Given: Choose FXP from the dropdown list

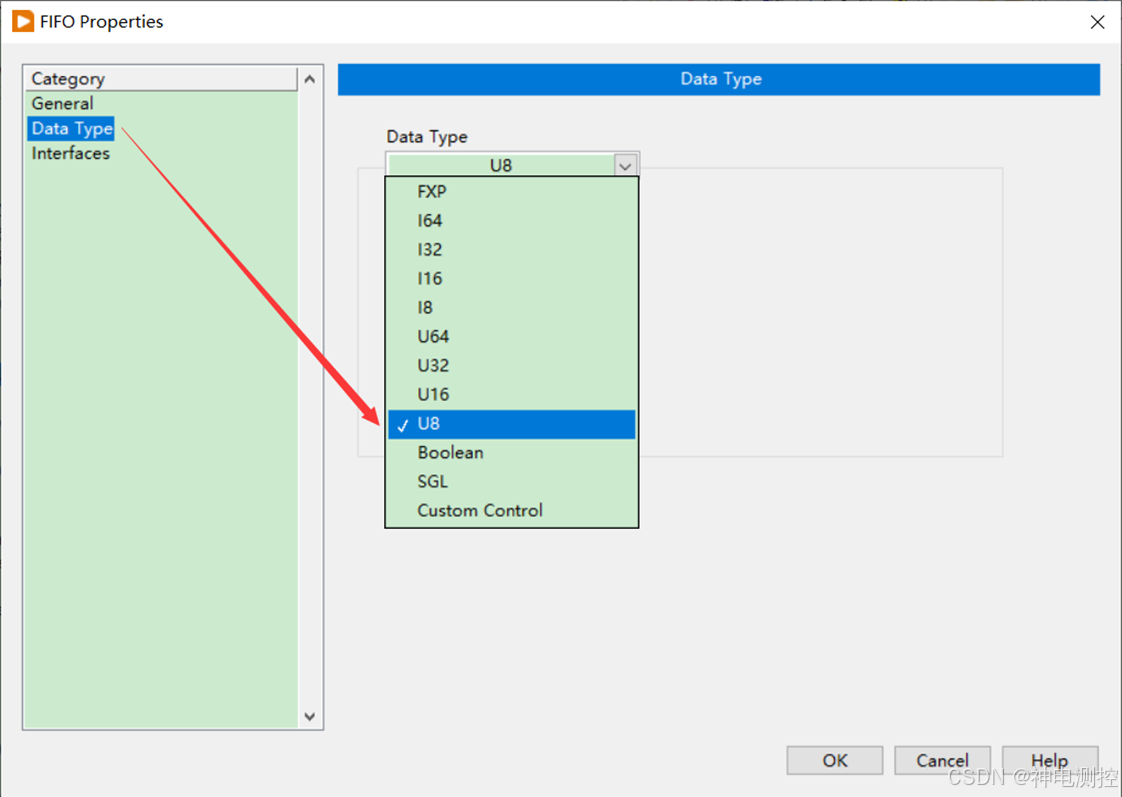Looking at the screenshot, I should [x=511, y=192].
